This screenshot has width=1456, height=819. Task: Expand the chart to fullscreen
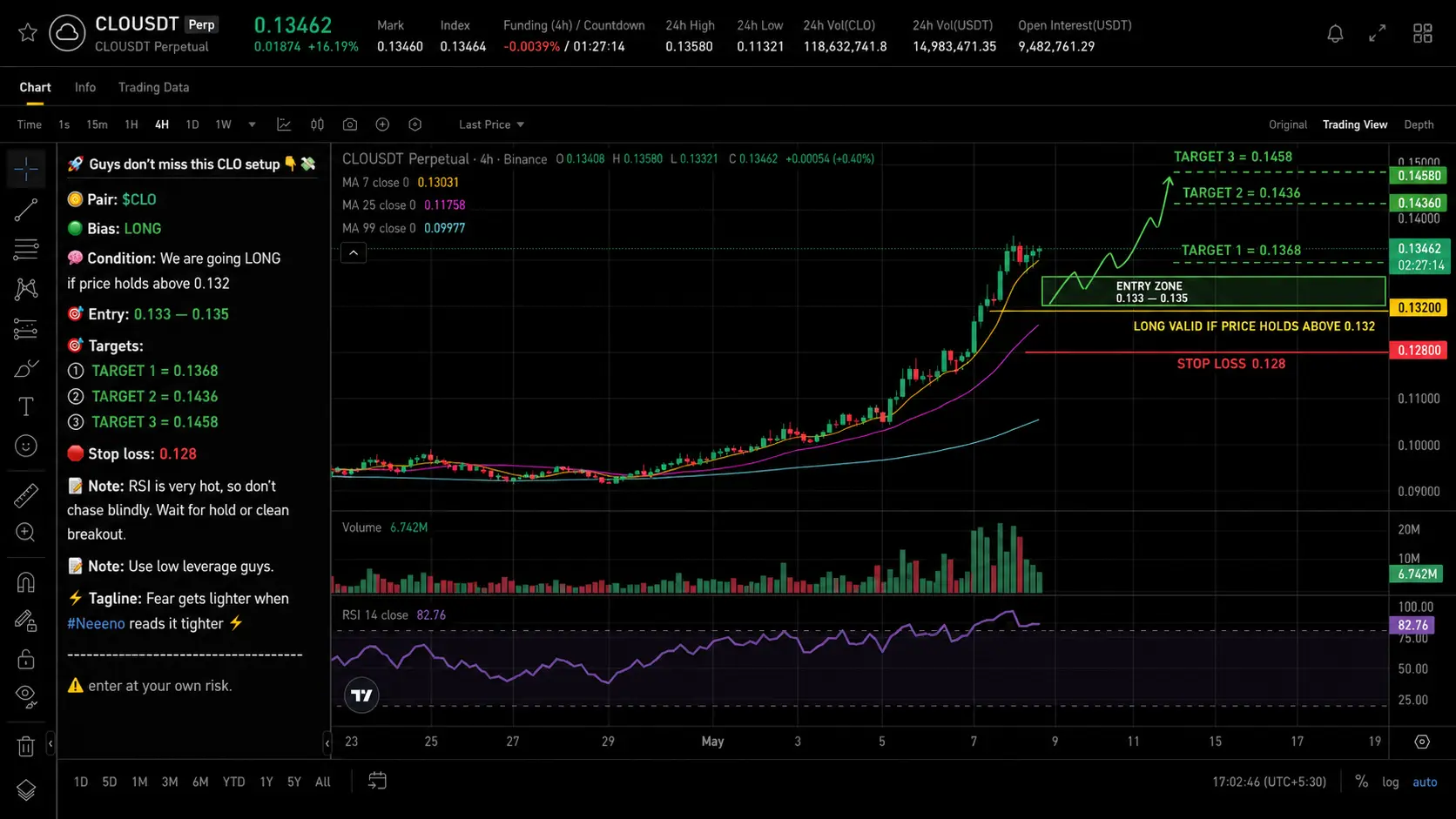click(1377, 33)
